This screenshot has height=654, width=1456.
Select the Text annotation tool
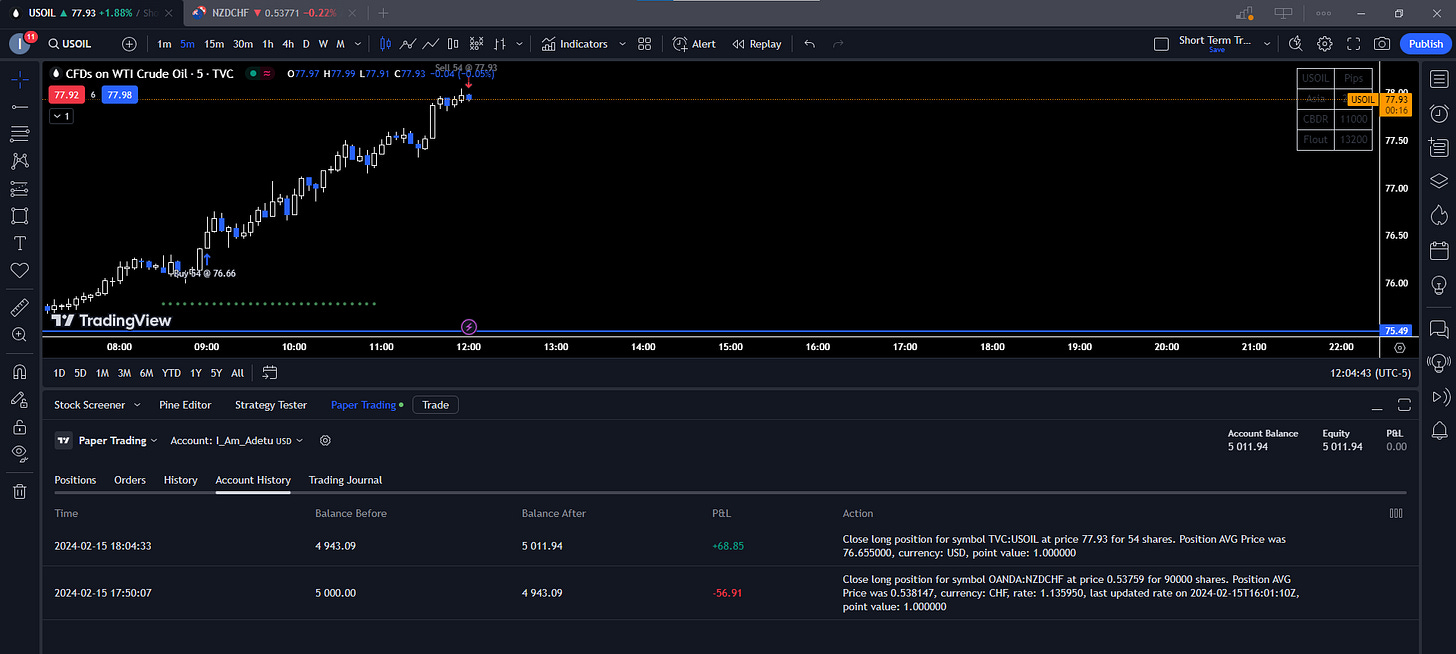click(x=19, y=243)
